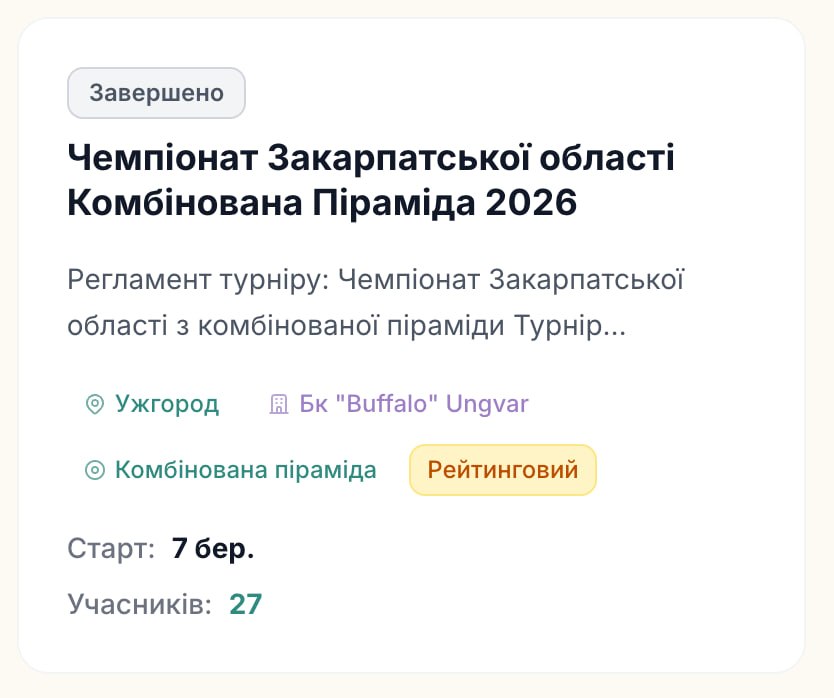Click the "Рейтинговий" yellow badge
The height and width of the screenshot is (698, 834).
(502, 470)
